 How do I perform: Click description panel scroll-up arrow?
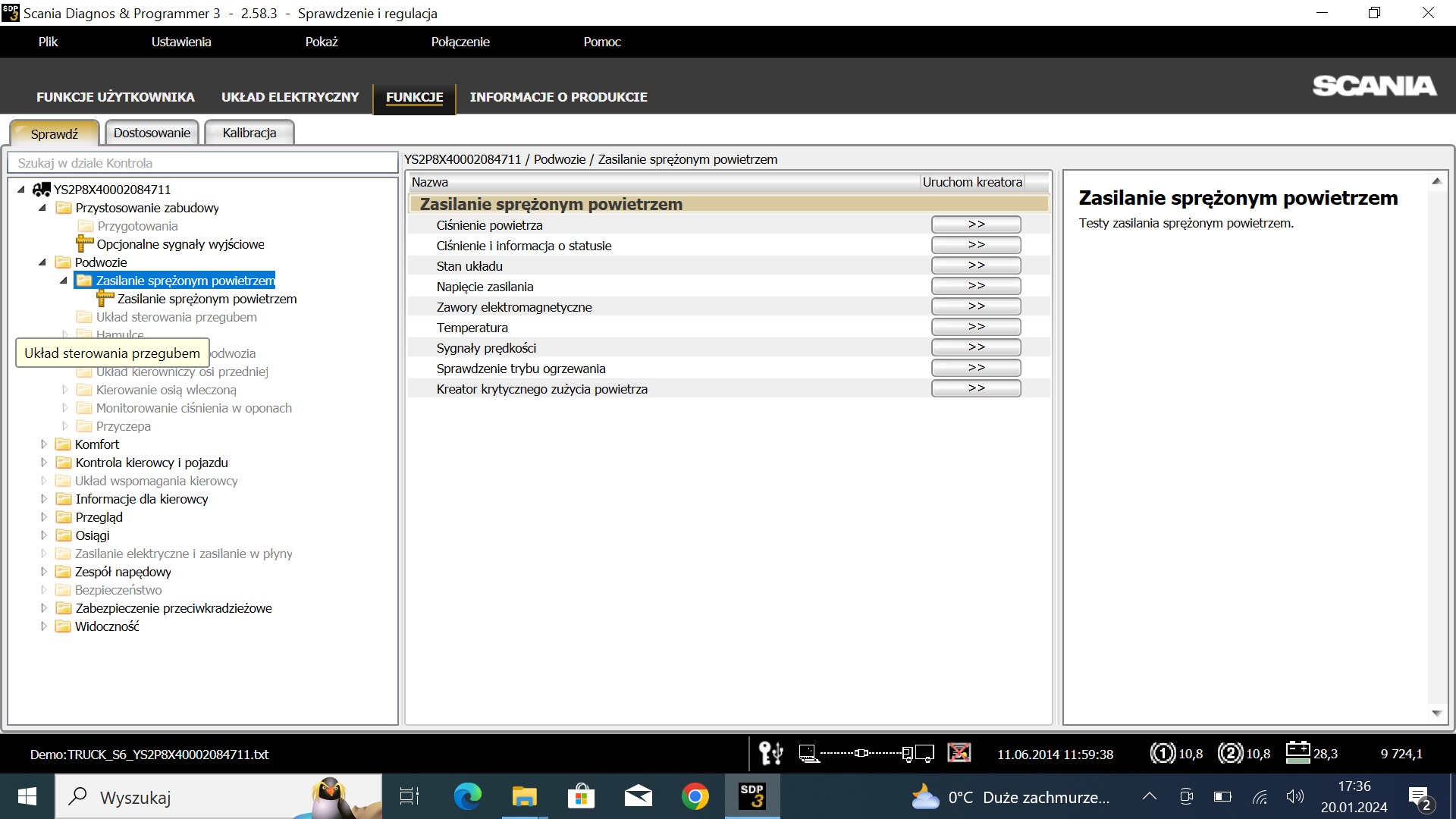1436,180
